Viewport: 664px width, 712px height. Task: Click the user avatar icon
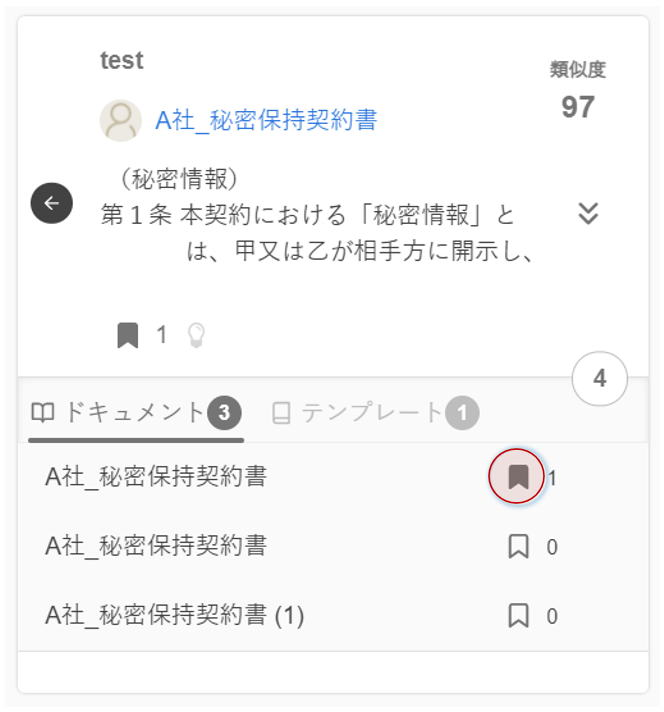click(120, 121)
